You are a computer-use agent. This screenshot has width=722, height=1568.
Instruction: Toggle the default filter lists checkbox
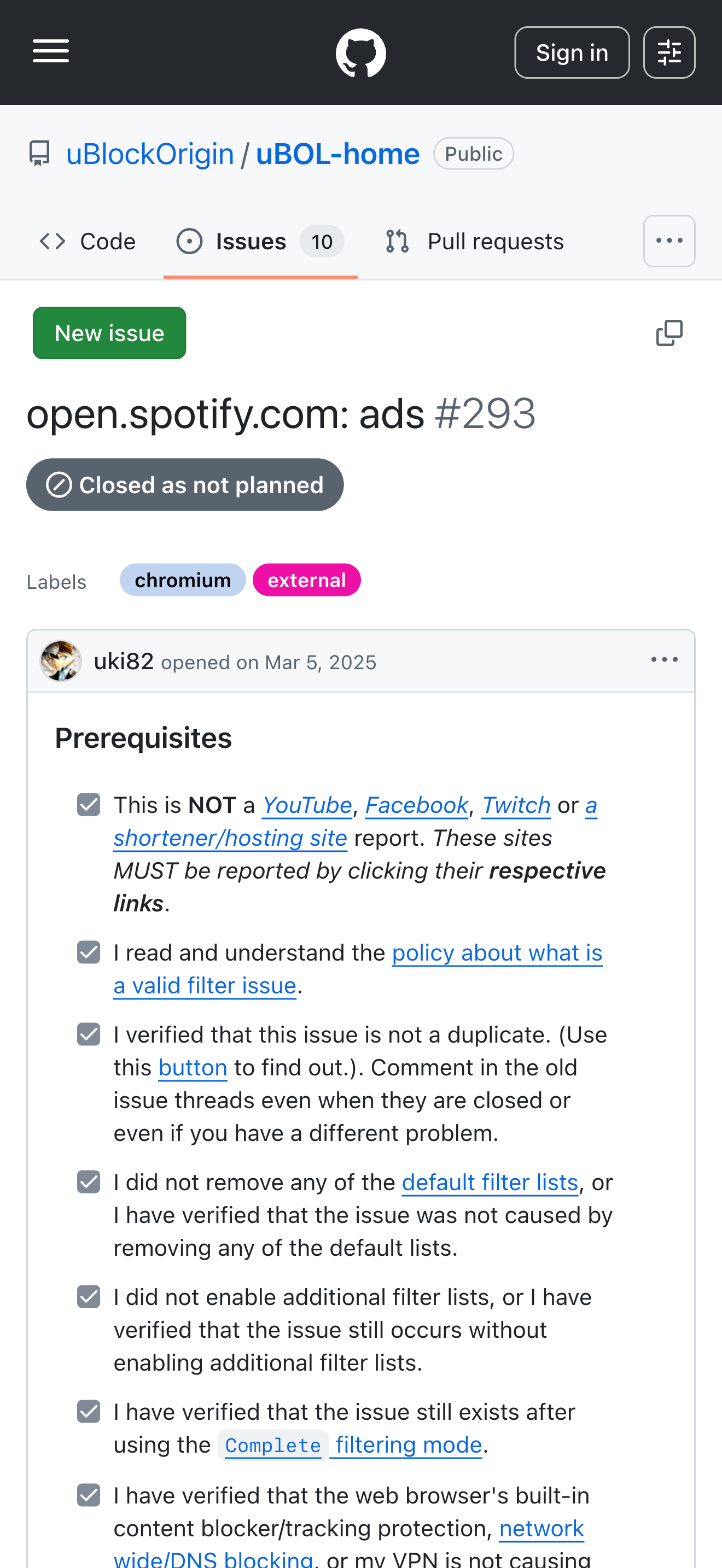pos(89,1181)
